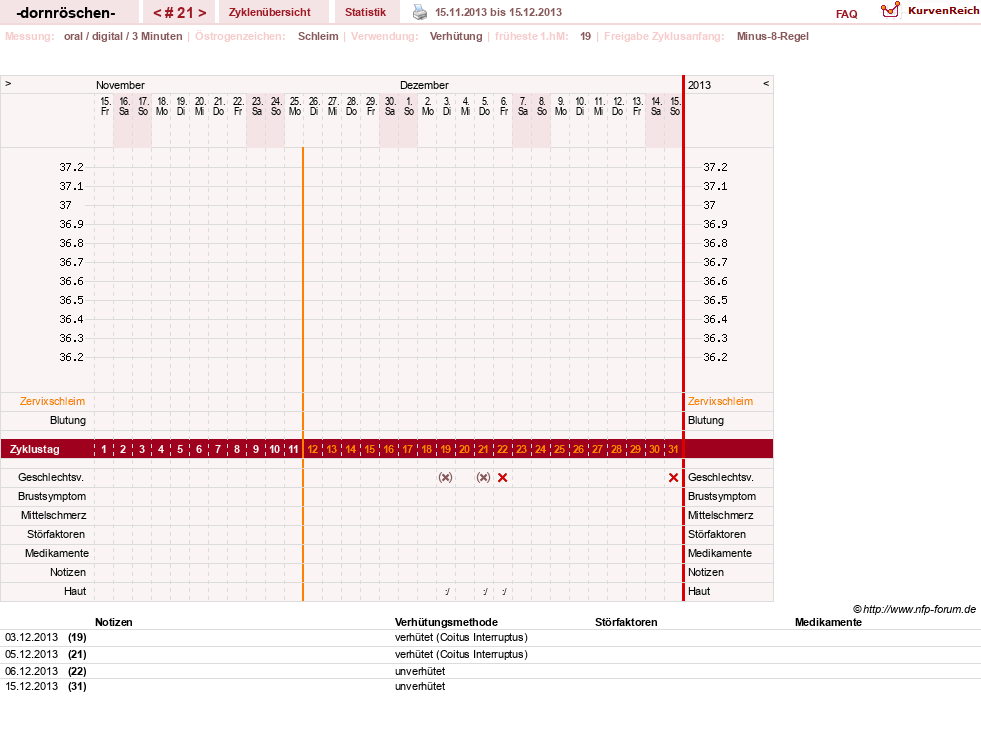This screenshot has height=741, width=981.
Task: Click unverhütet entry for 06.12.2013
Action: coord(420,671)
